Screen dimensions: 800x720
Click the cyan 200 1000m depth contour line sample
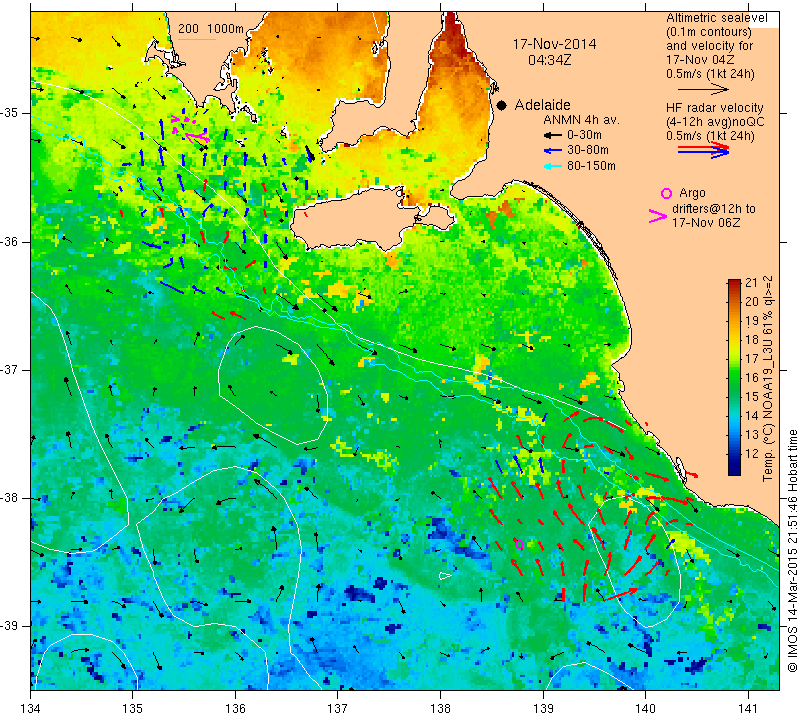click(196, 39)
